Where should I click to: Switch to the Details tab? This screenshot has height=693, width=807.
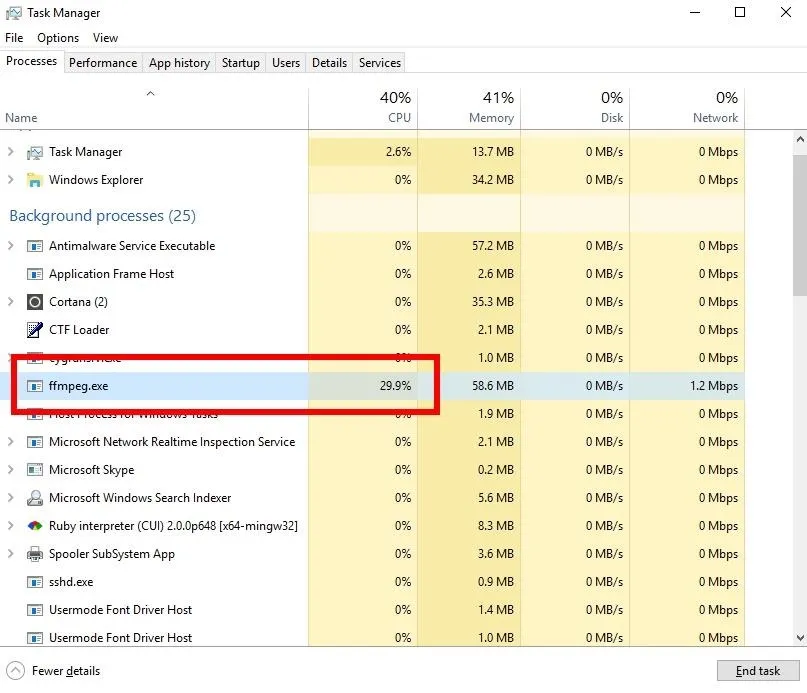coord(329,63)
